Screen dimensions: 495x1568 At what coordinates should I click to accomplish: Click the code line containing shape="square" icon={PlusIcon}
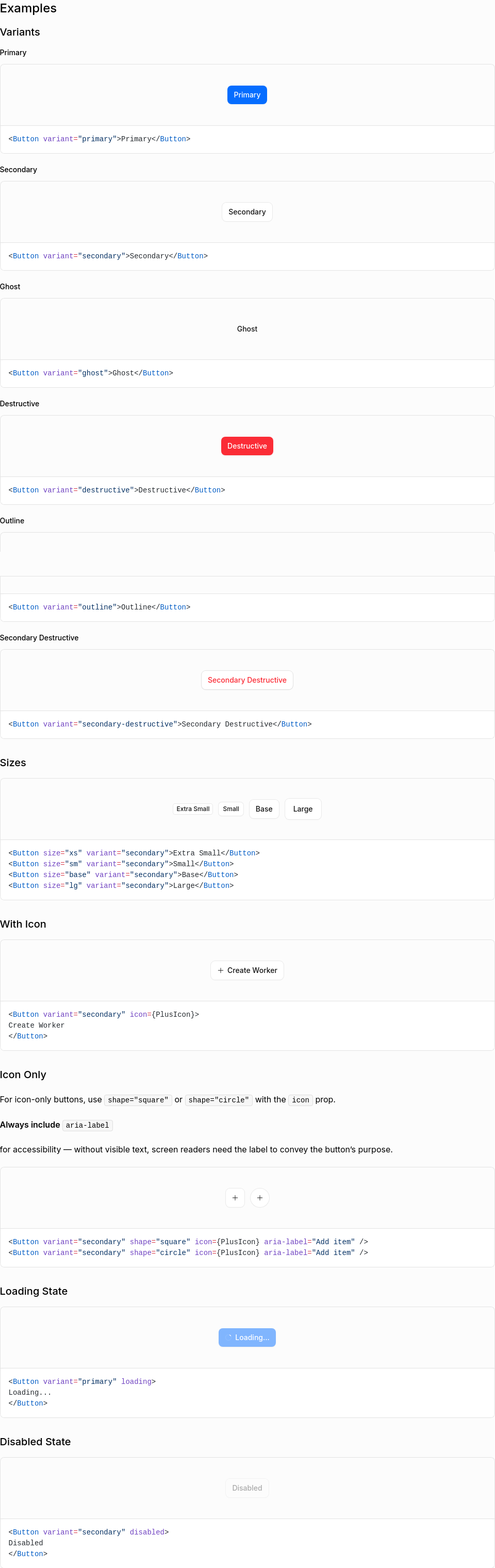[x=188, y=1242]
